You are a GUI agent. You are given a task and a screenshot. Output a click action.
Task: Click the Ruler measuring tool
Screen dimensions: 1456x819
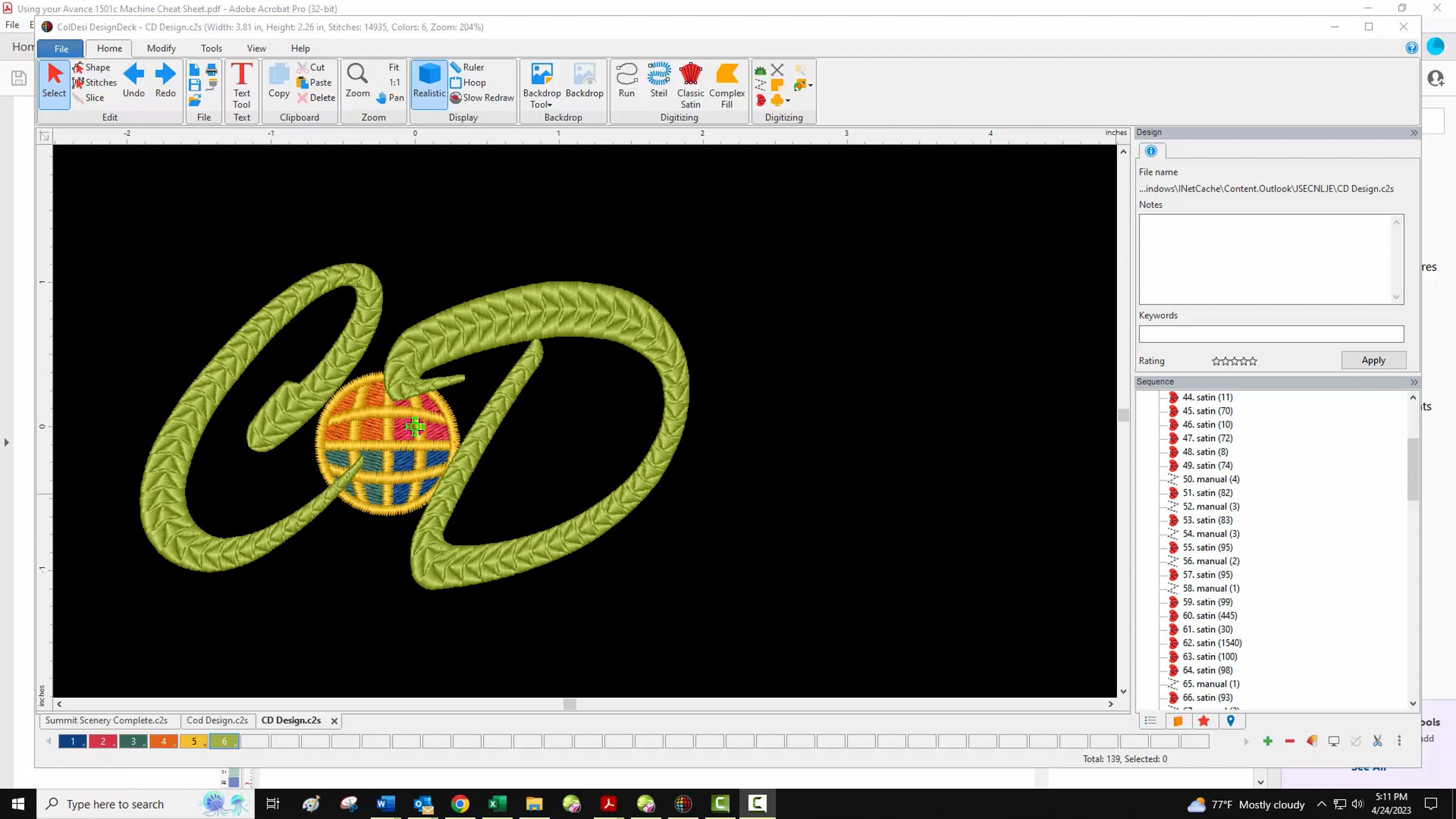tap(467, 67)
